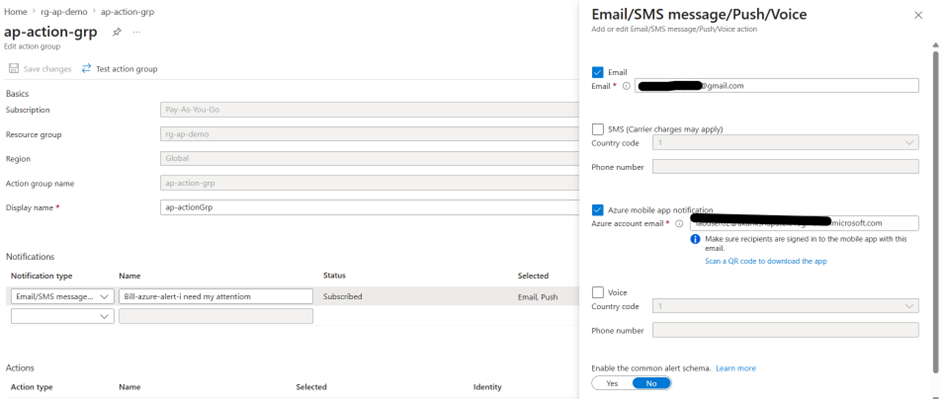
Task: Open Voice Country code dropdown
Action: 785,306
